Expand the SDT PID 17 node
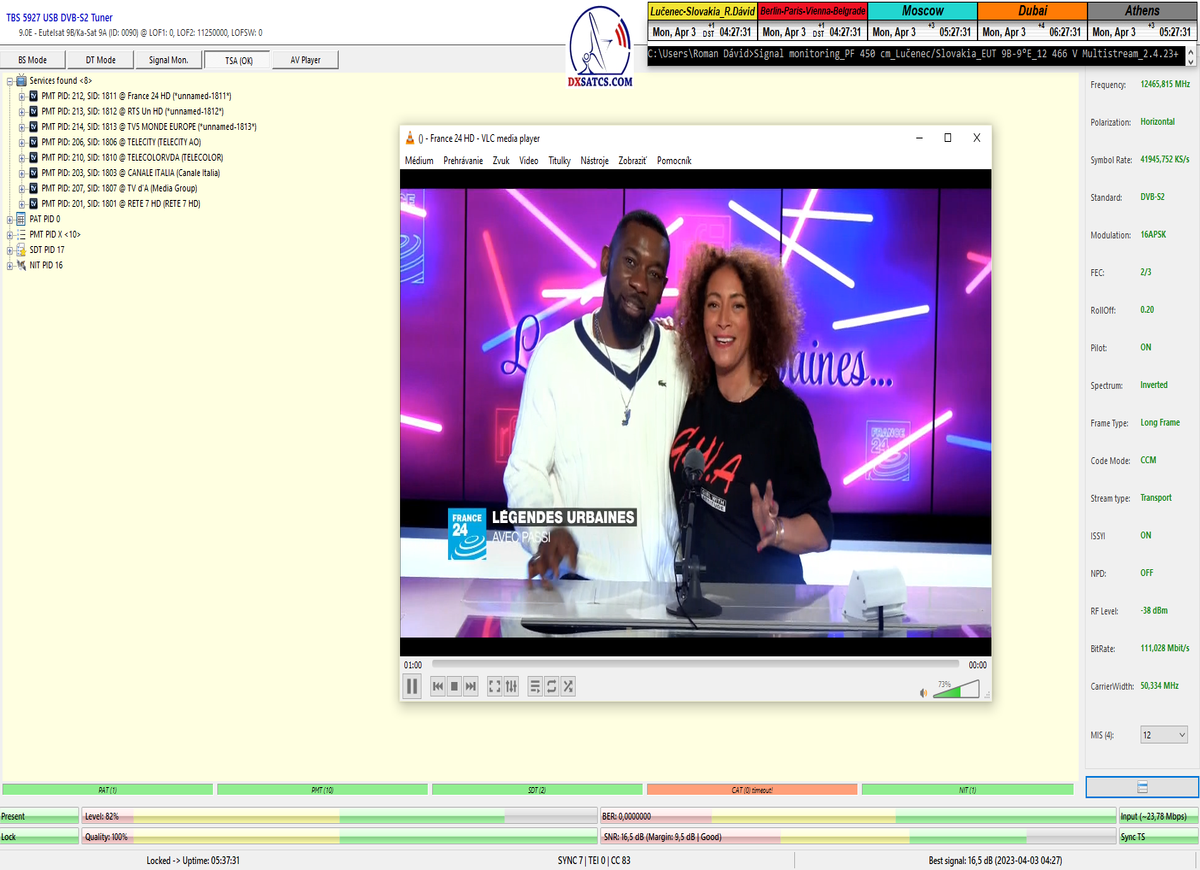This screenshot has width=1200, height=870. tap(10, 250)
